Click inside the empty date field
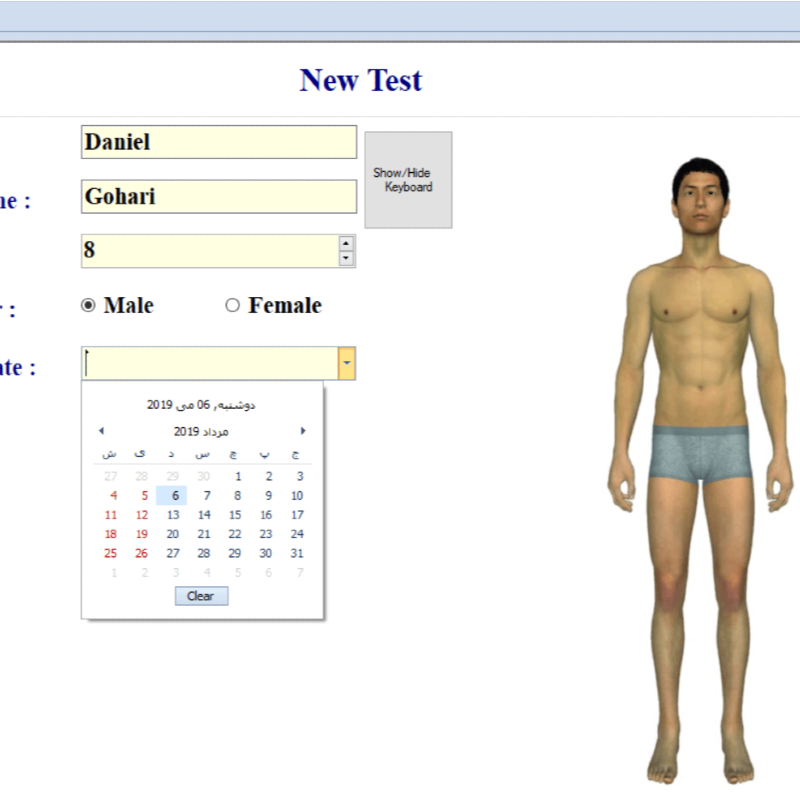 tap(210, 364)
